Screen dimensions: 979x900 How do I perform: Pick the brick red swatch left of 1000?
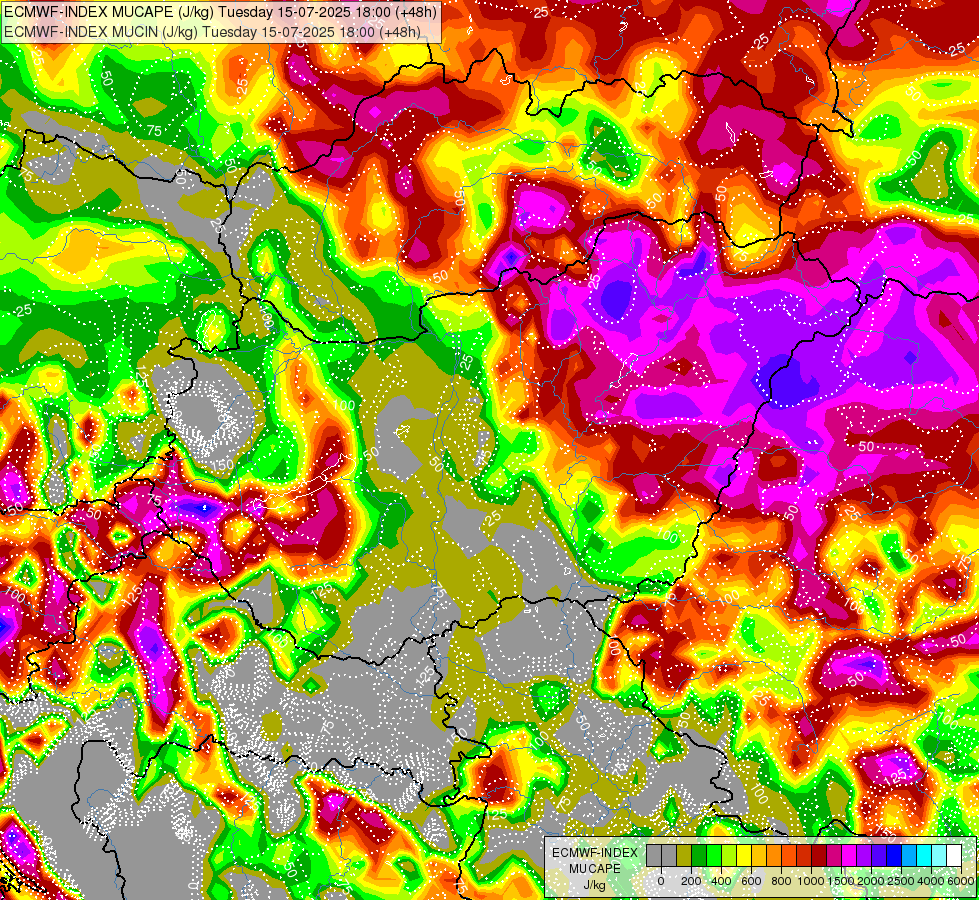point(804,855)
